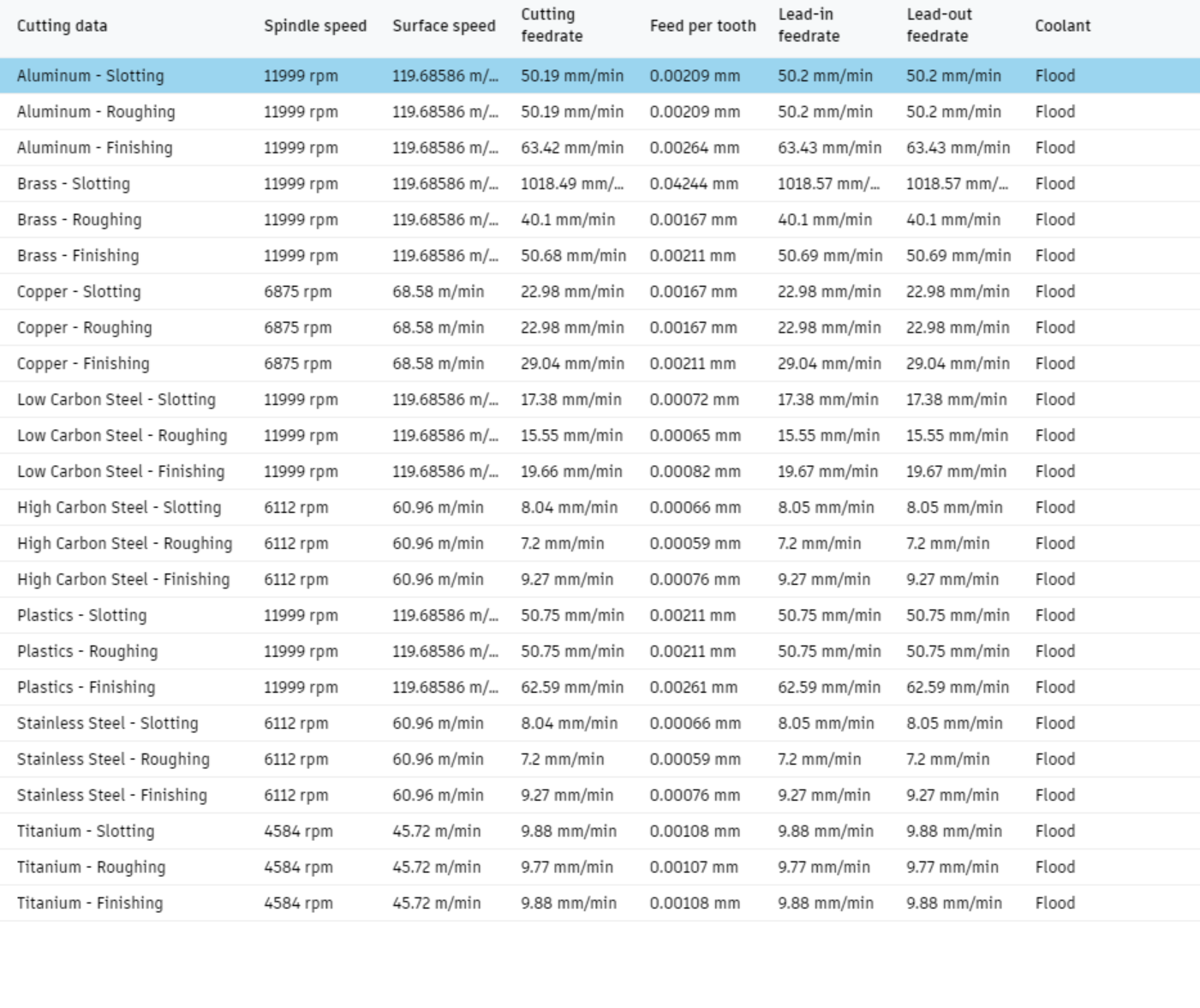Viewport: 1200px width, 1008px height.
Task: Choose the Plastics - Roughing preset
Action: [600, 651]
